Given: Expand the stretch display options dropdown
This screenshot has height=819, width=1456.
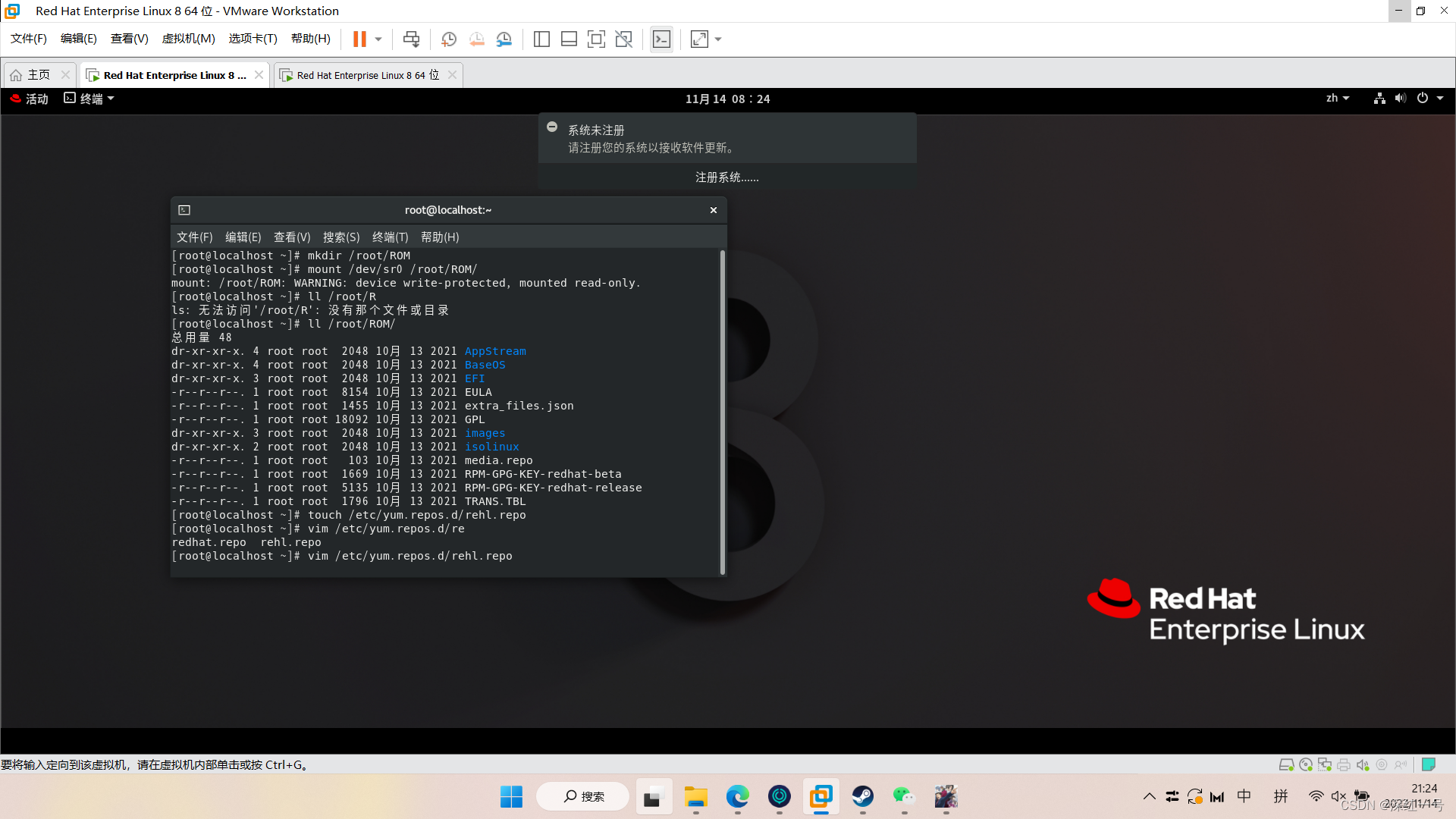Looking at the screenshot, I should [x=718, y=39].
